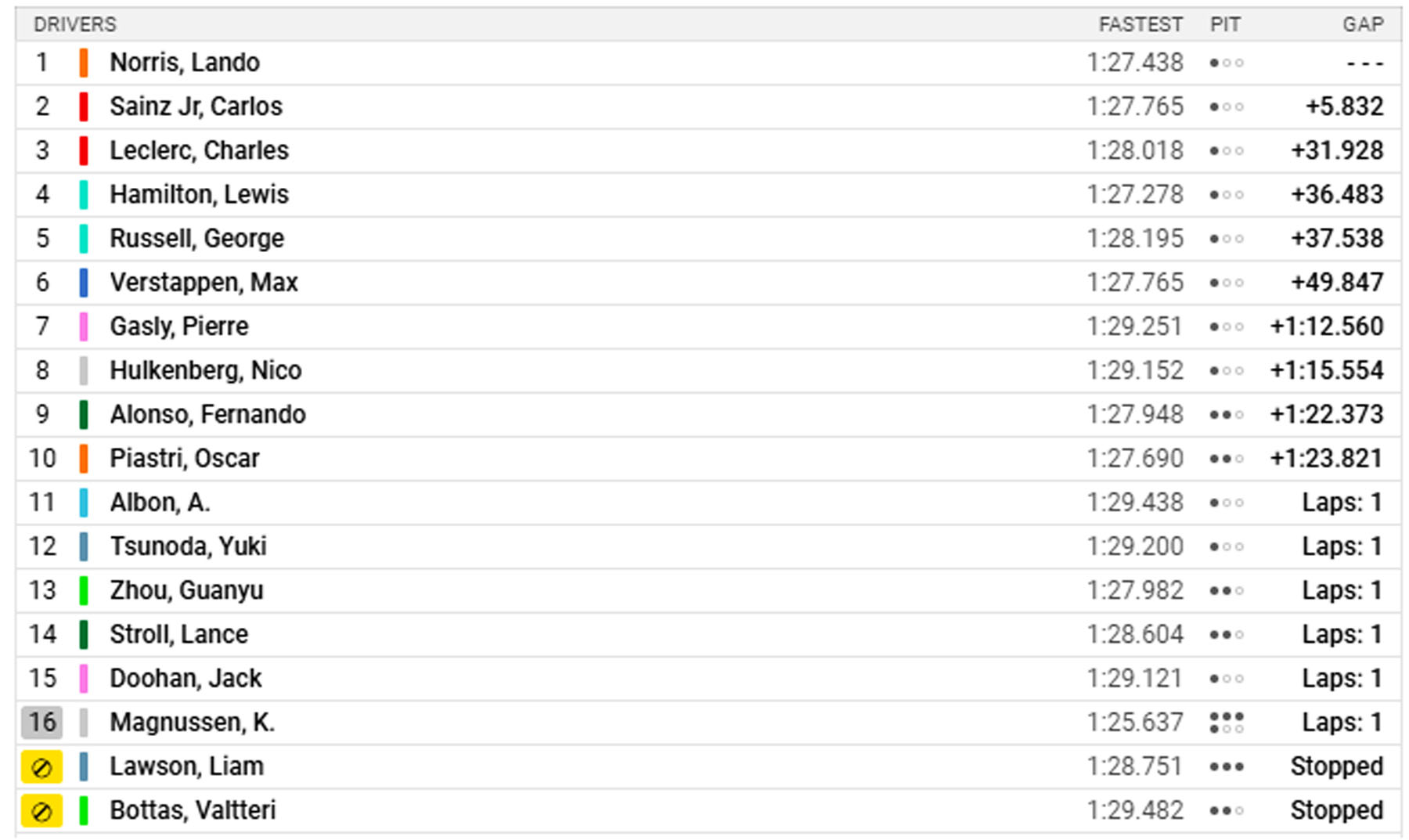1409x840 pixels.
Task: Click Sainz's gap value +5.832
Action: pos(1344,106)
